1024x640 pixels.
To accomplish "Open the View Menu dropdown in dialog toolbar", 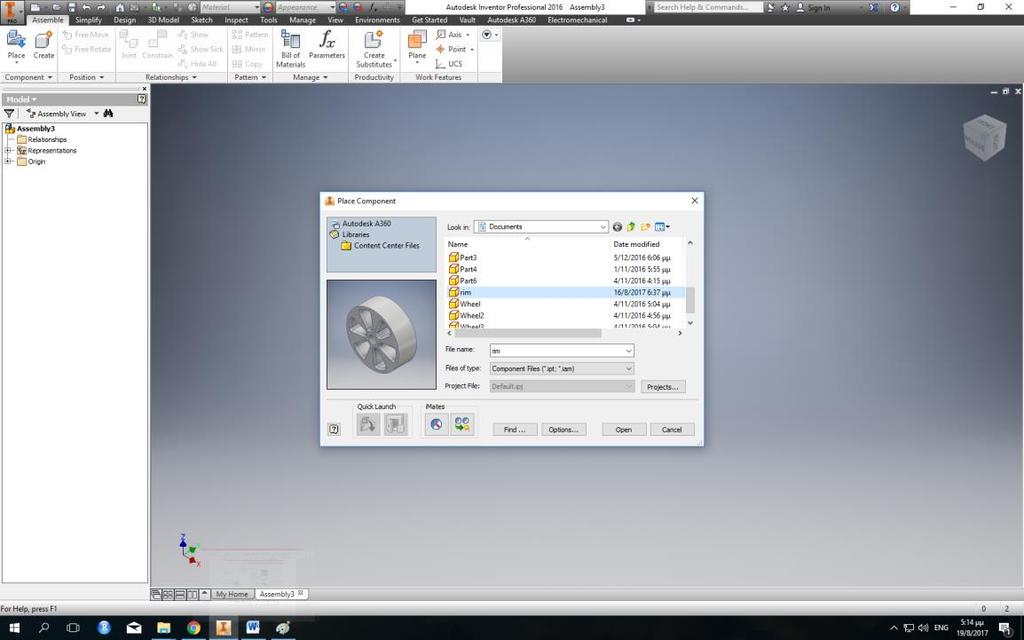I will [x=662, y=227].
